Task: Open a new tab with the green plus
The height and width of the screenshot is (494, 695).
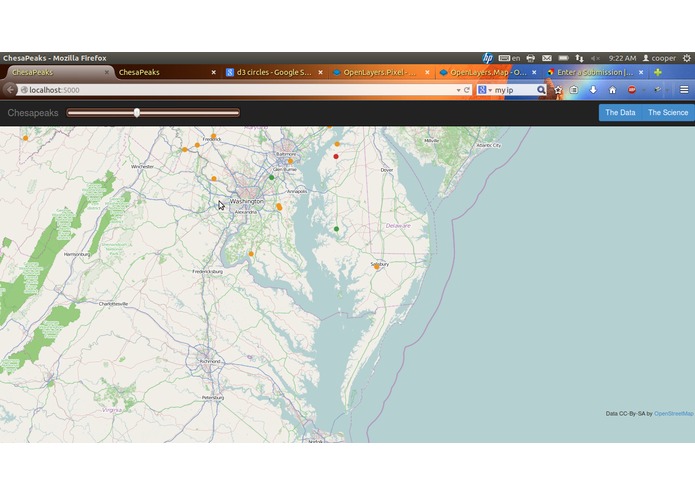Action: [x=658, y=72]
